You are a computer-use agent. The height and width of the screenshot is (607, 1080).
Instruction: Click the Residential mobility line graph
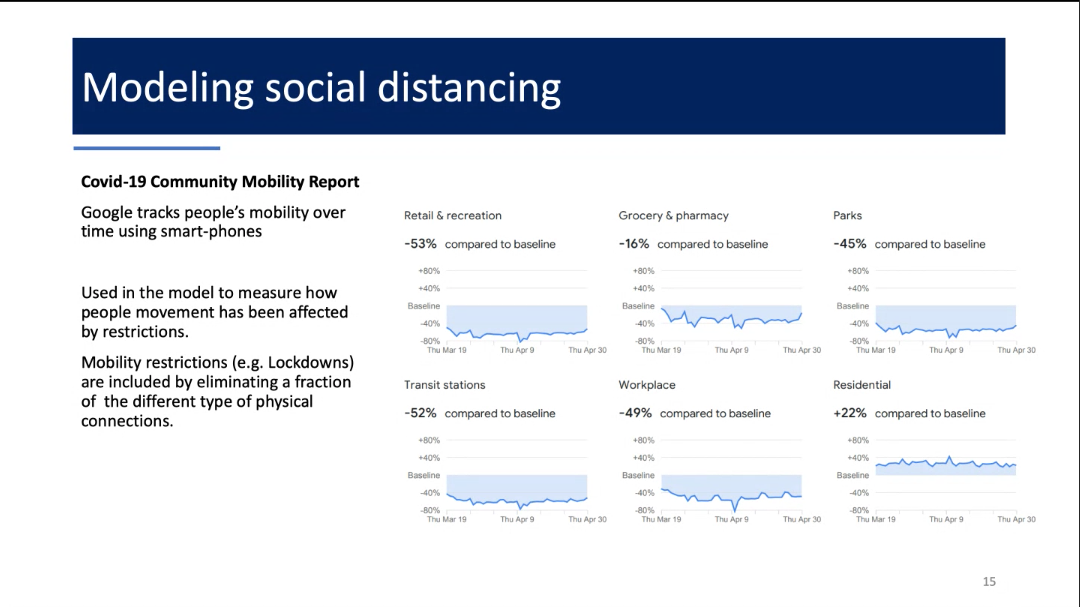tap(945, 464)
